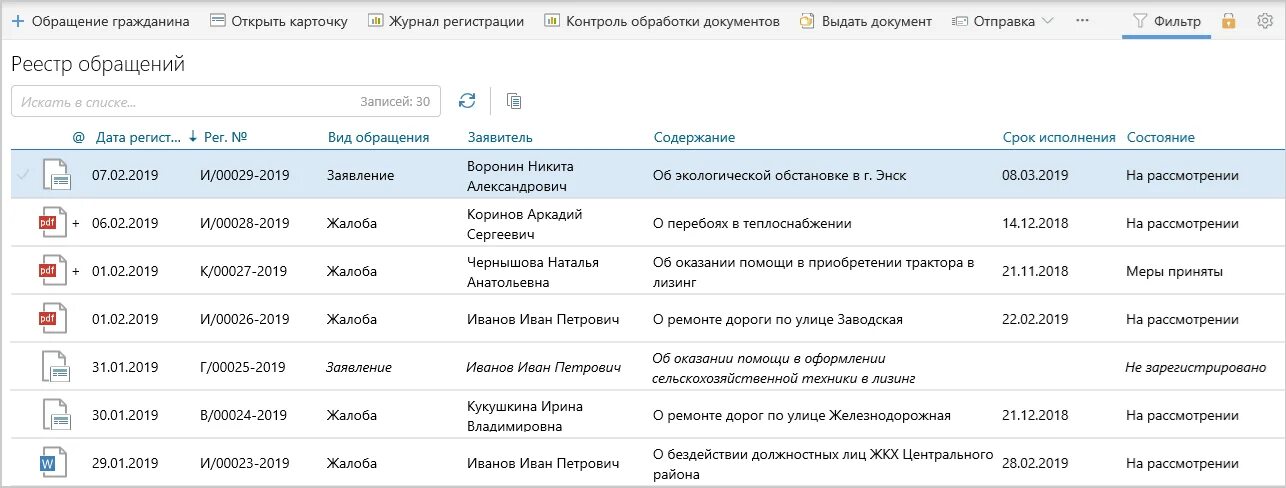
Task: Open PDF attachment of И/00028-2019
Action: pos(51,223)
